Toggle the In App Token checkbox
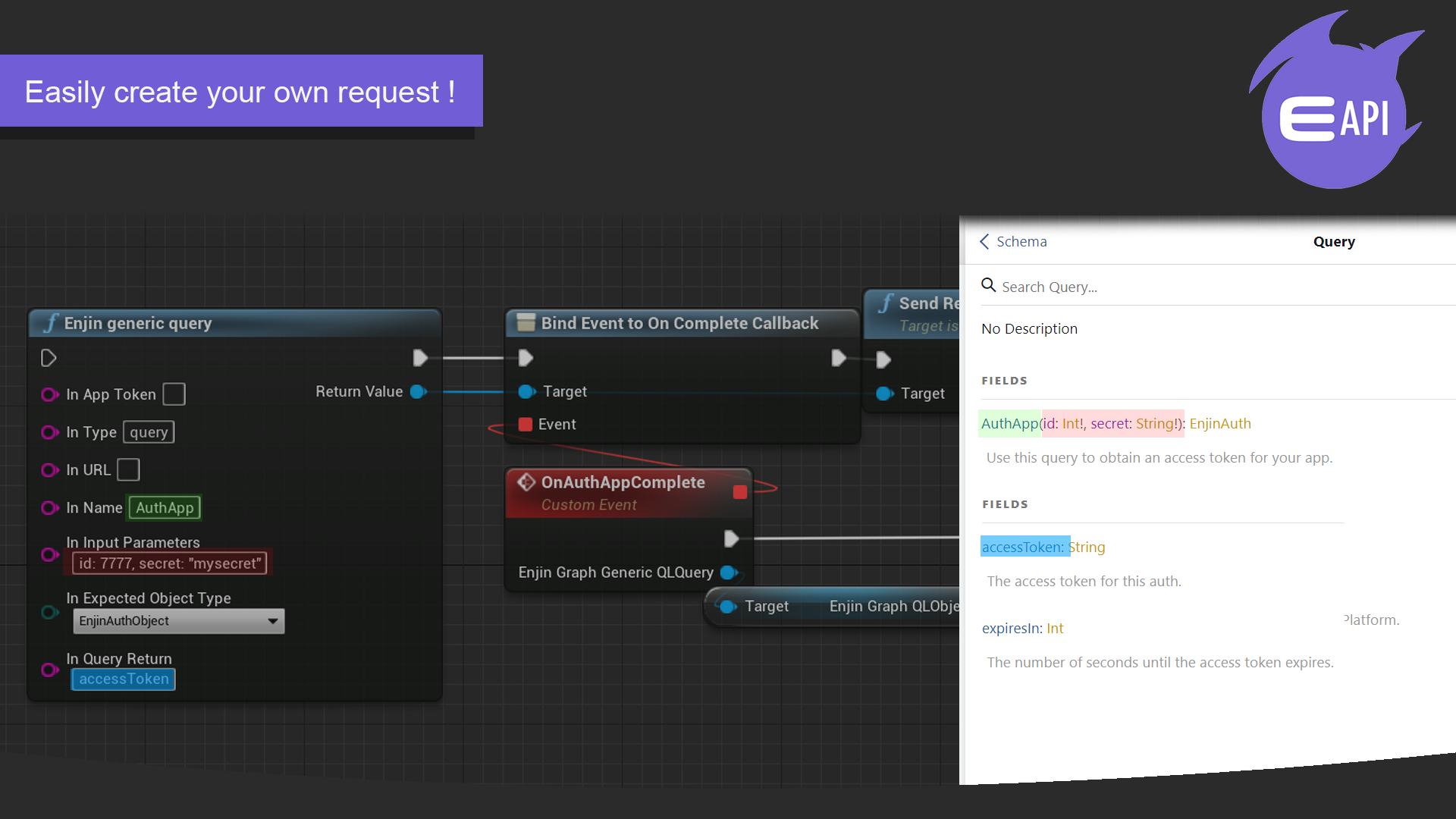Image resolution: width=1456 pixels, height=819 pixels. 174,394
